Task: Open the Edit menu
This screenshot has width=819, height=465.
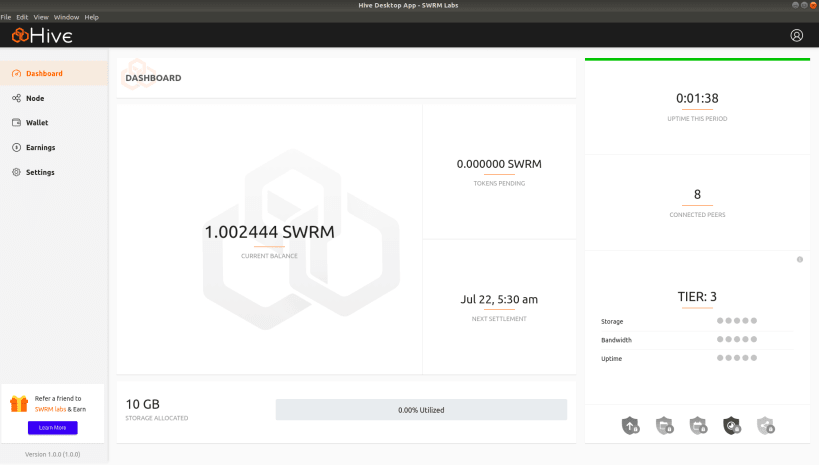Action: tap(22, 17)
